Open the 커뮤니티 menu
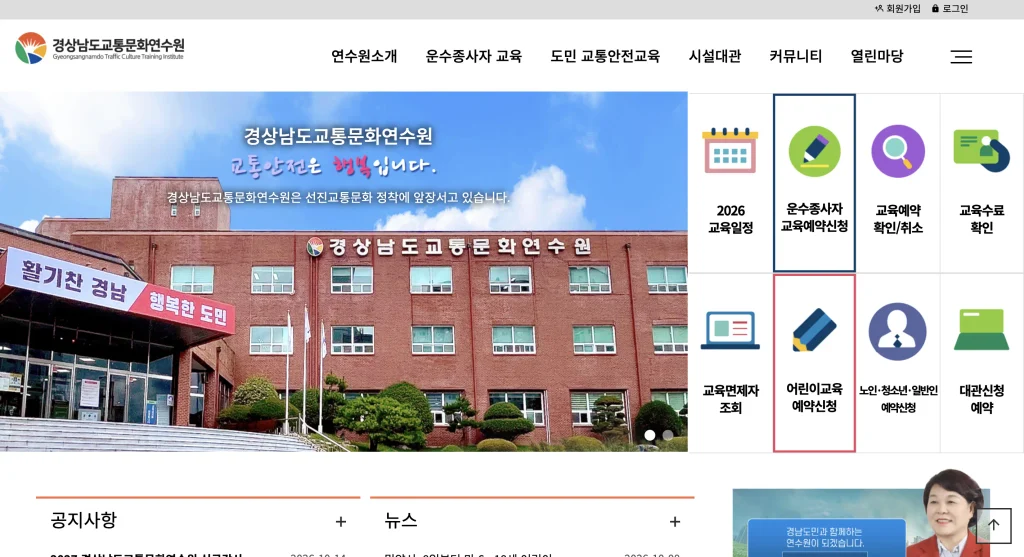The width and height of the screenshot is (1024, 557). pyautogui.click(x=795, y=56)
